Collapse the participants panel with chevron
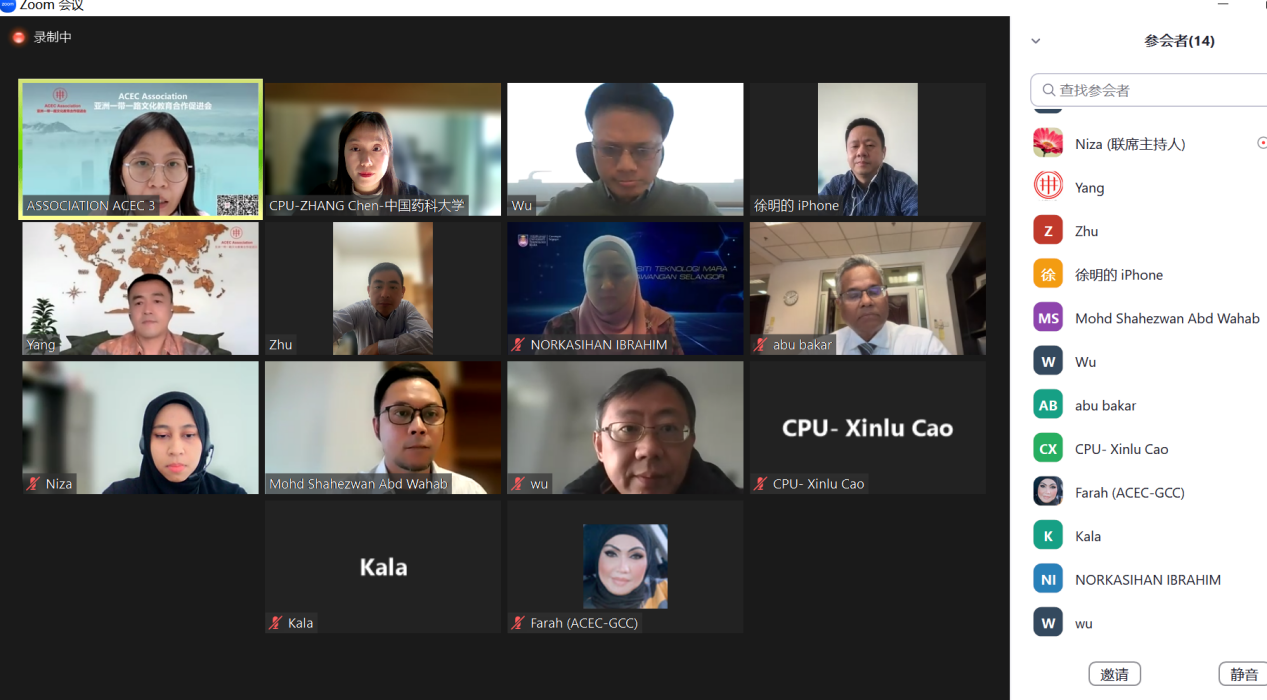Screen dimensions: 1267x700 [x=1036, y=41]
